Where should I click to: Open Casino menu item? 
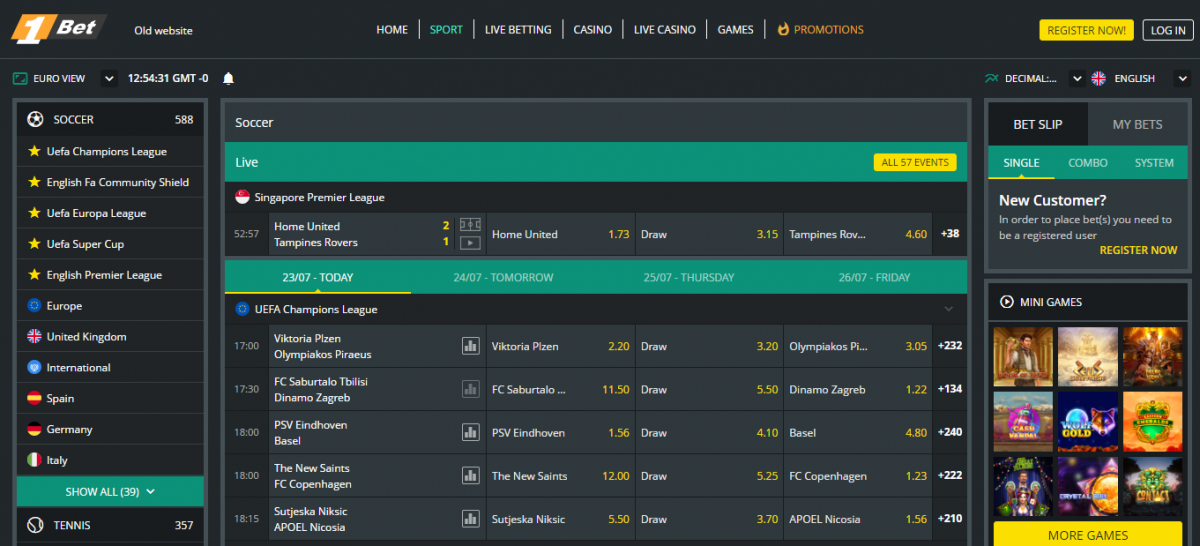593,30
